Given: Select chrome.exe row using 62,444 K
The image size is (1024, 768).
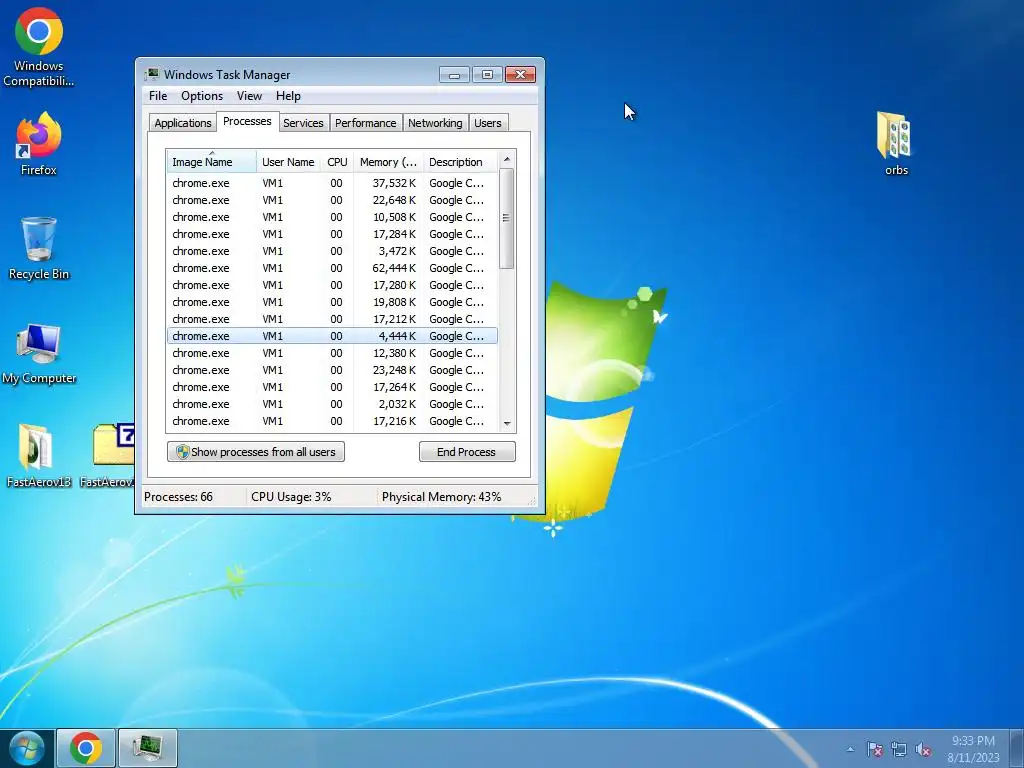Looking at the screenshot, I should tap(332, 268).
